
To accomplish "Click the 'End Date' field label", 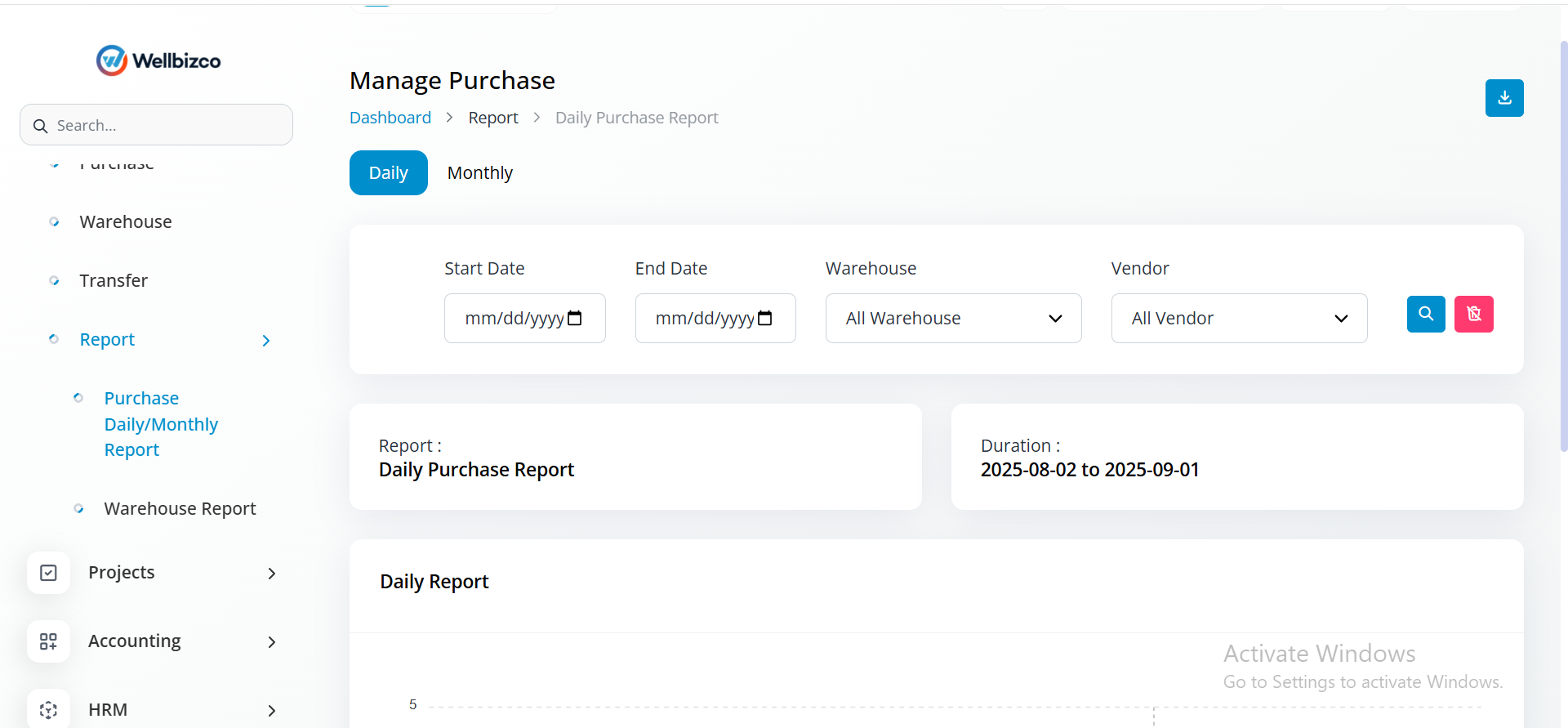I will coord(671,268).
